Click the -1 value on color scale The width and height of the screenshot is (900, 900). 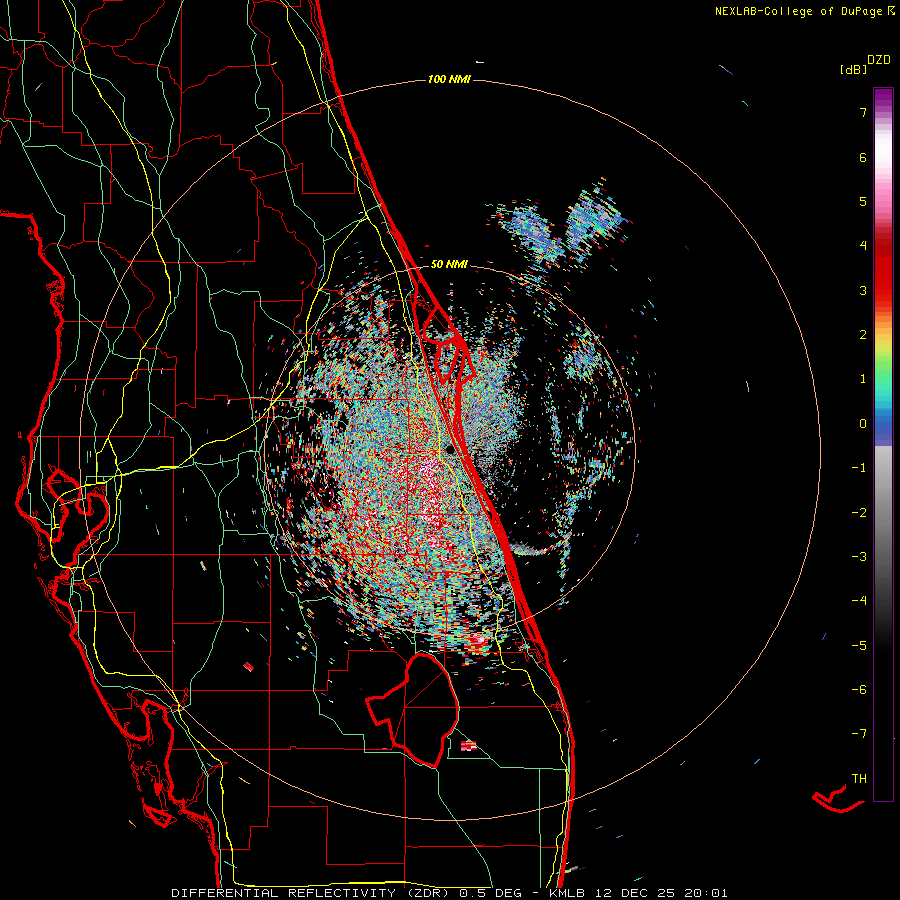859,468
